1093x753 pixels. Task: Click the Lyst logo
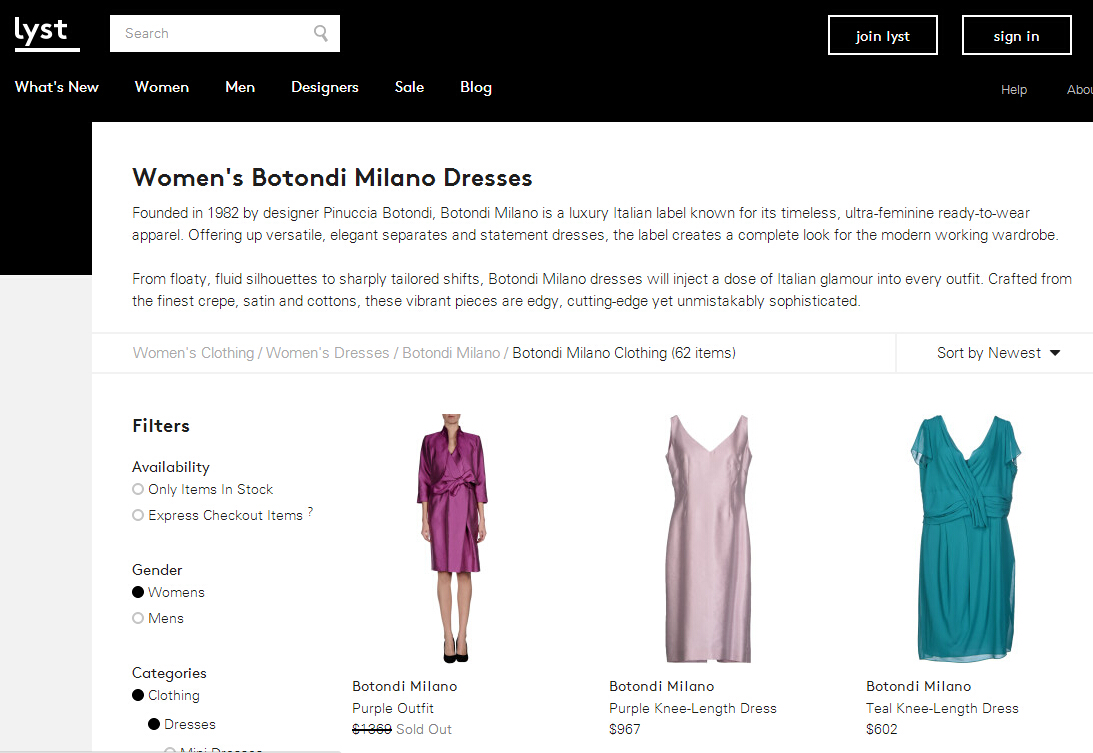click(x=47, y=33)
